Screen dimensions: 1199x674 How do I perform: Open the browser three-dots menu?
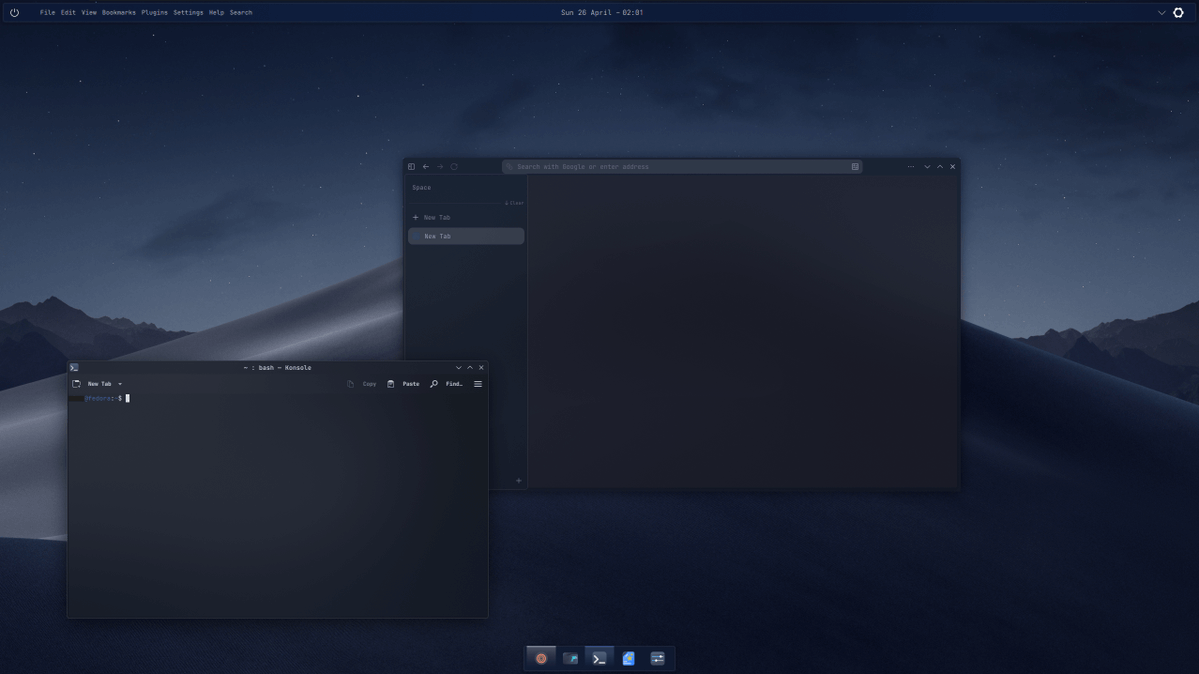pyautogui.click(x=911, y=167)
